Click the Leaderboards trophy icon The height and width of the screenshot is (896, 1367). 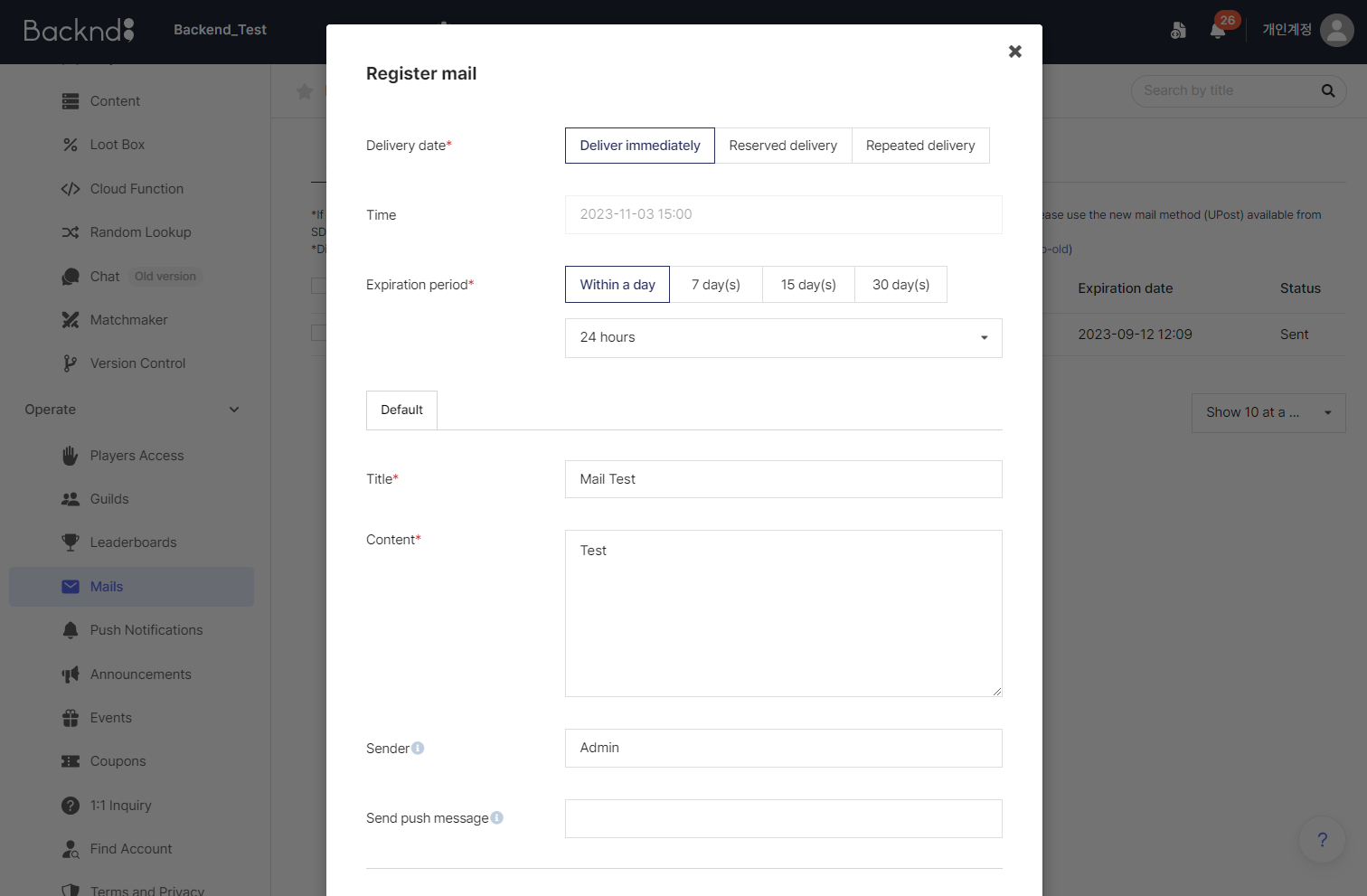(71, 542)
